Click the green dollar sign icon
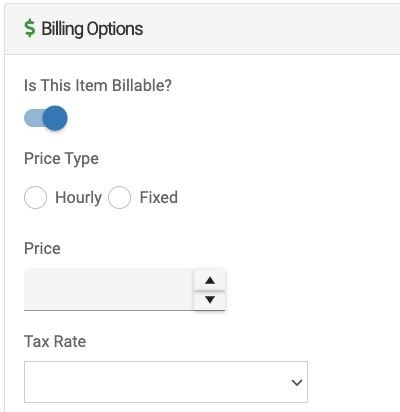This screenshot has width=400, height=412. pos(30,28)
